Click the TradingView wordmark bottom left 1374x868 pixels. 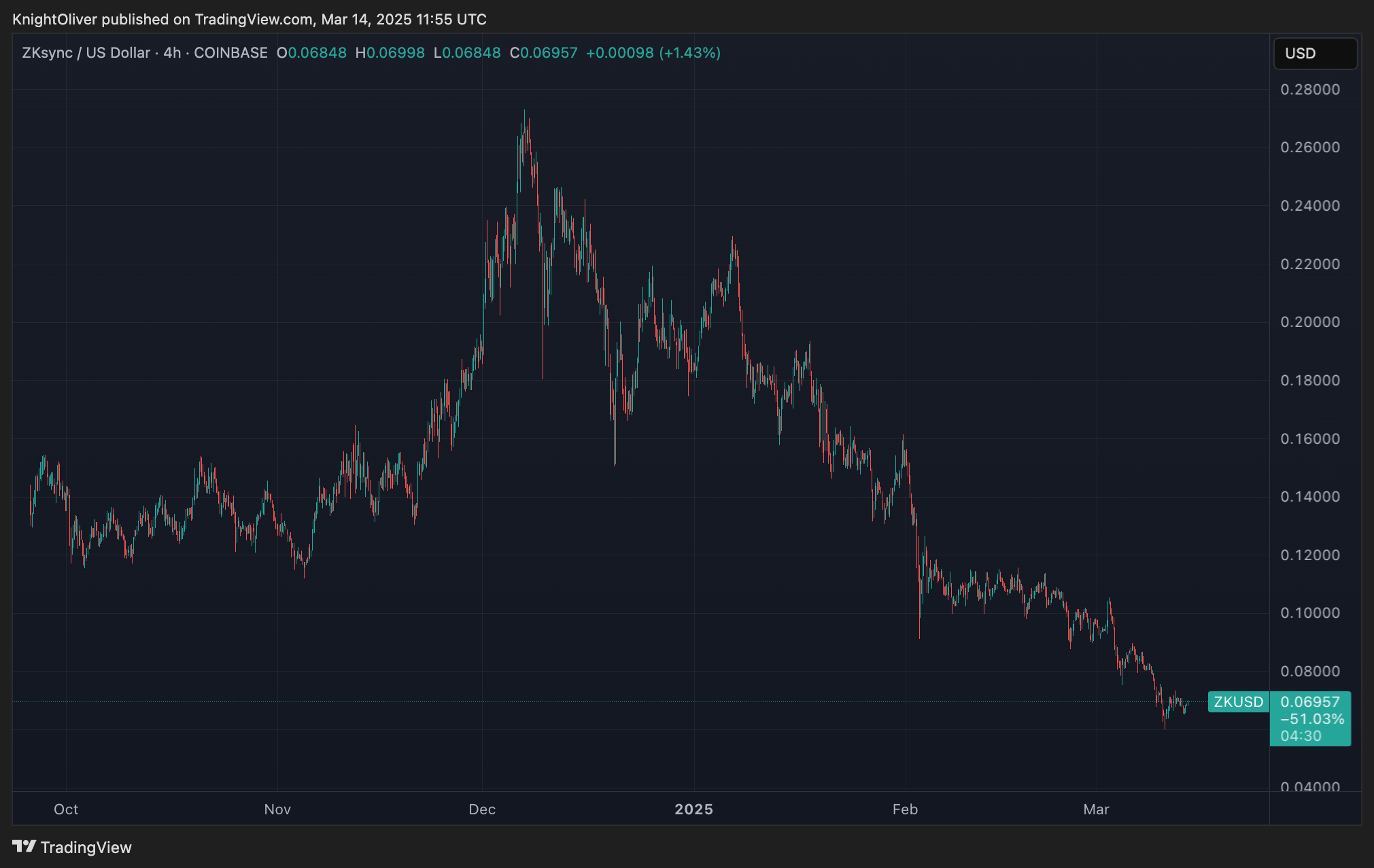click(x=86, y=847)
